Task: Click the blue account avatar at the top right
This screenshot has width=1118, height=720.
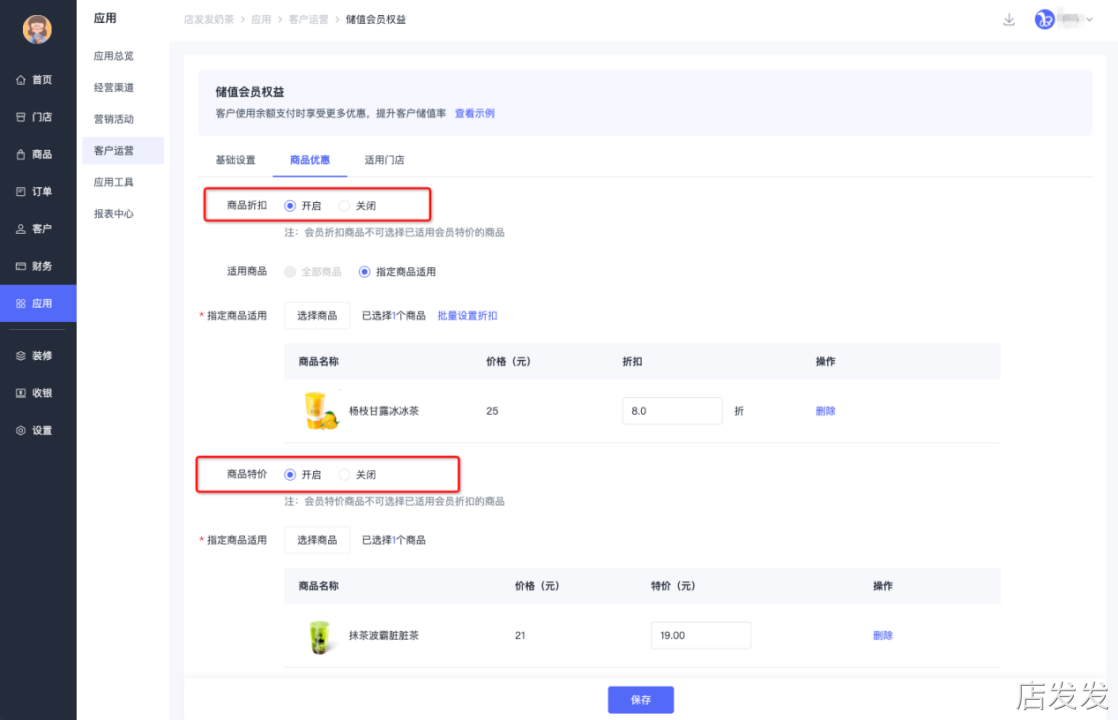Action: point(1045,19)
